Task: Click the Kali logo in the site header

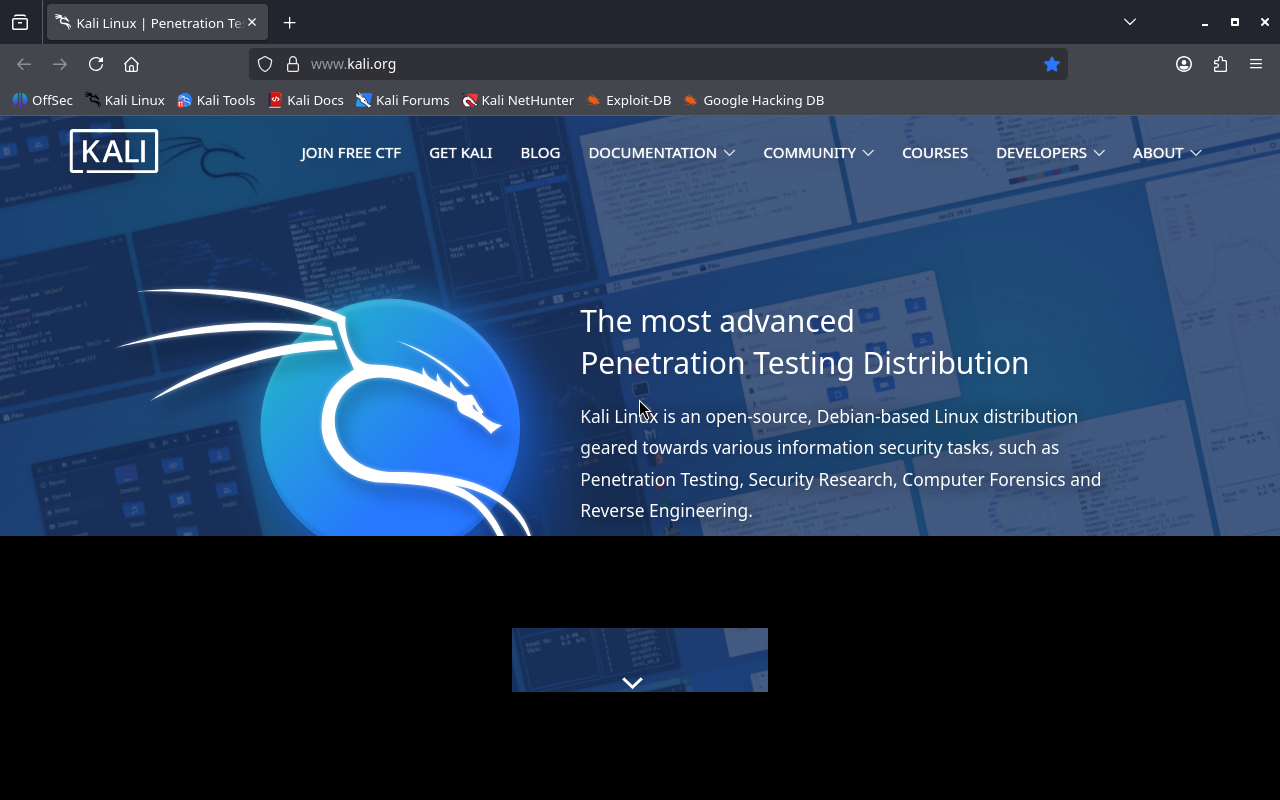Action: click(x=114, y=152)
